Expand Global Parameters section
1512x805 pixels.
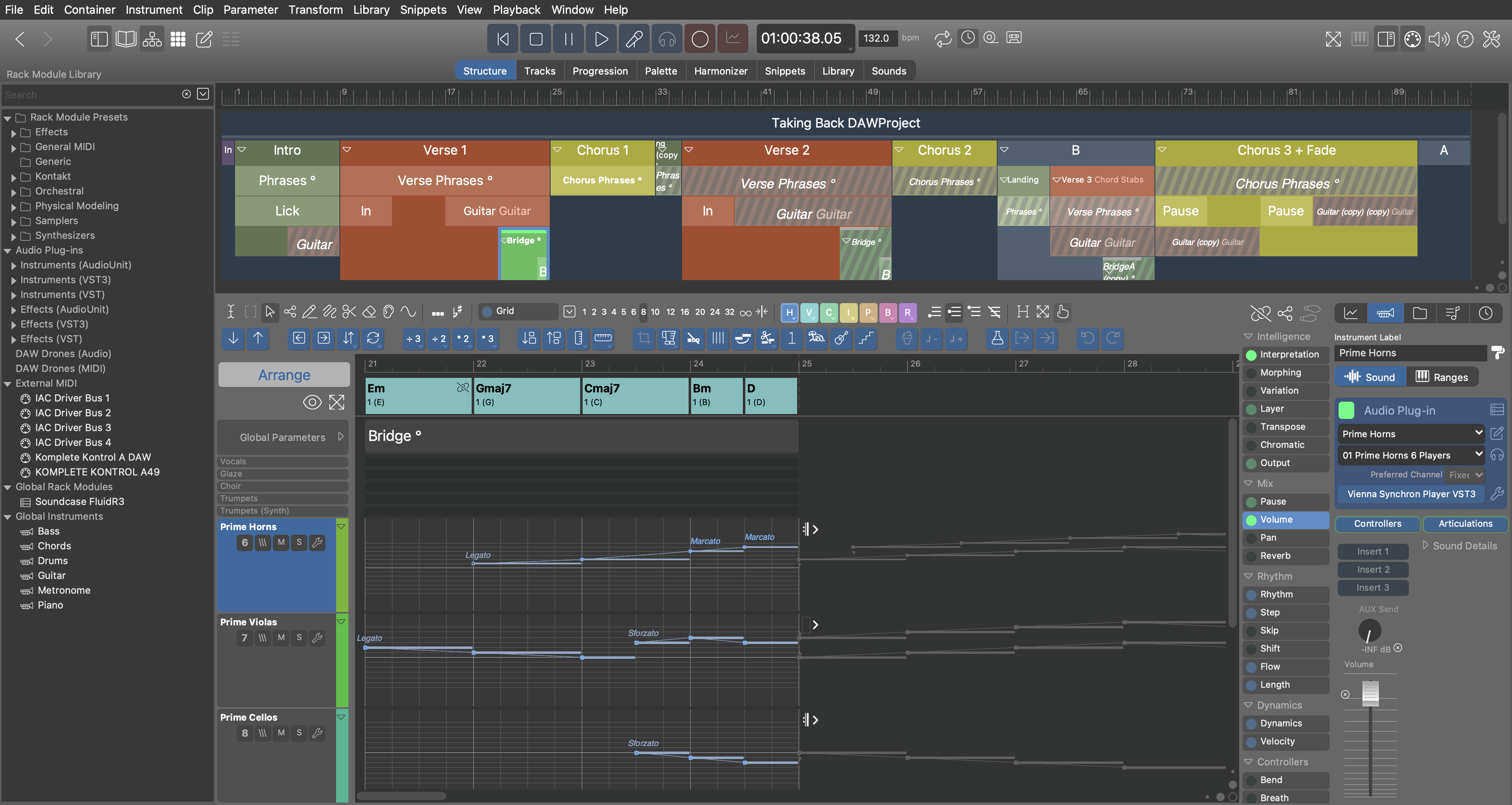coord(341,437)
